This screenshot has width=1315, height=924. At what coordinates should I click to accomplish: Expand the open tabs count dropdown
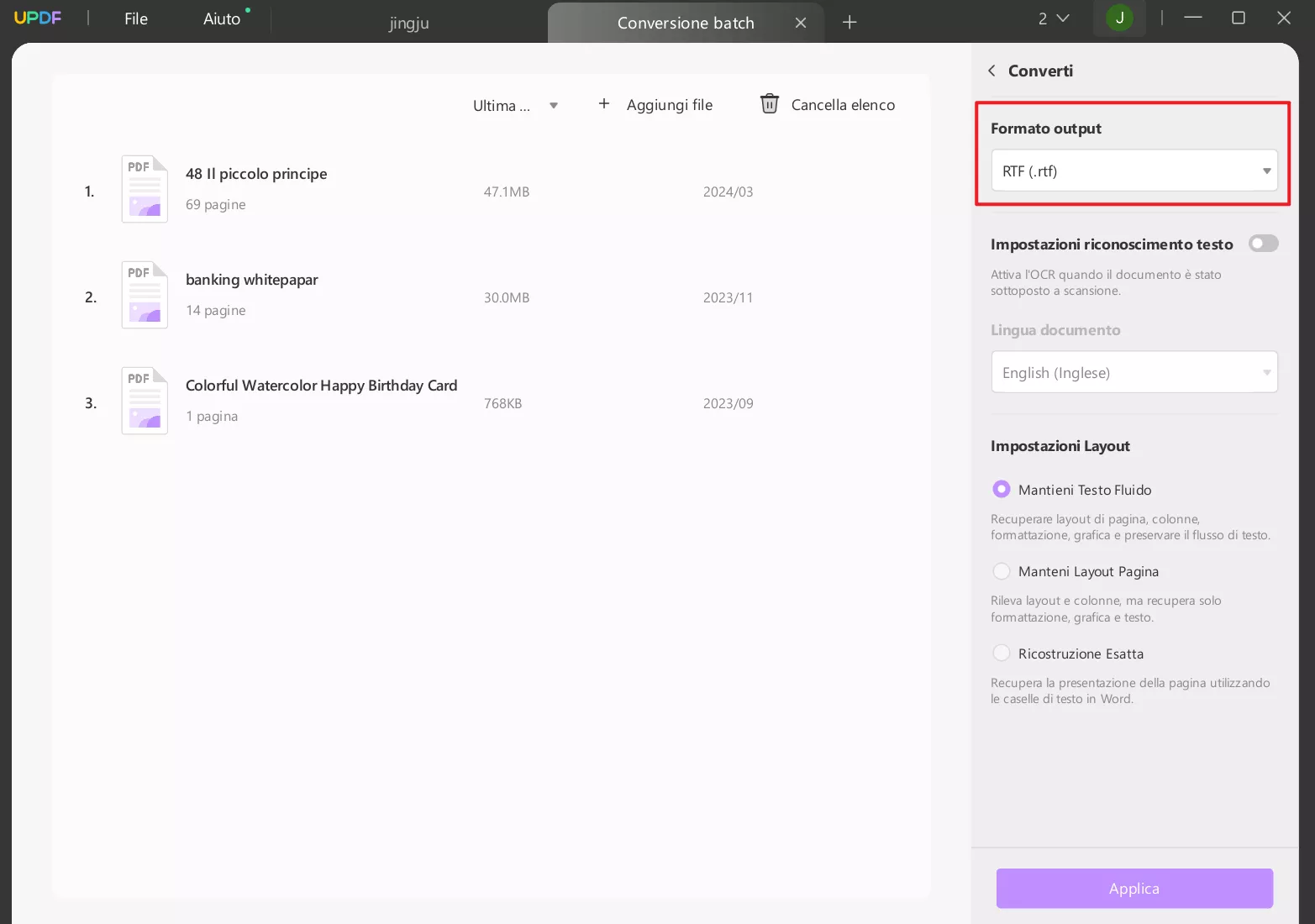coord(1053,18)
